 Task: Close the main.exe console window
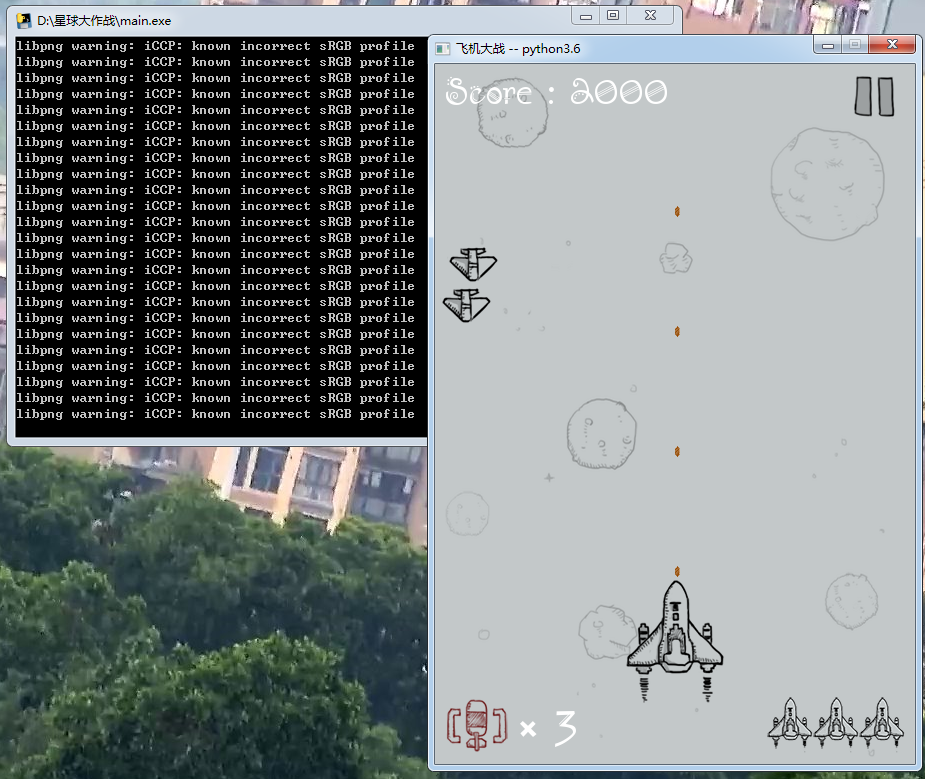point(650,16)
